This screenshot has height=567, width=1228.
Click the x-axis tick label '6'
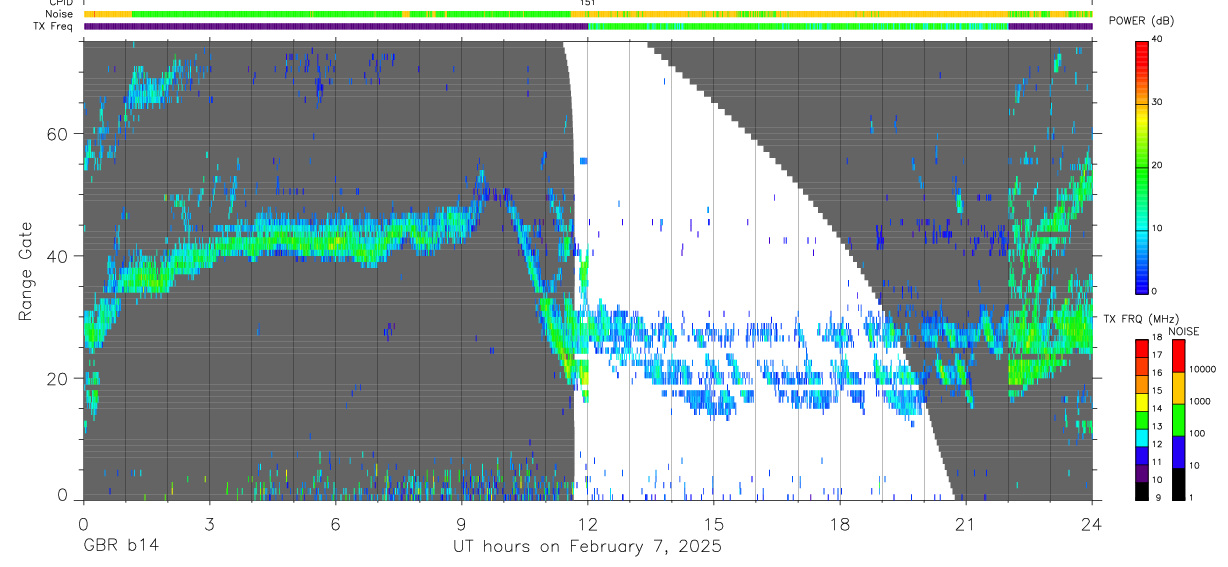click(335, 523)
